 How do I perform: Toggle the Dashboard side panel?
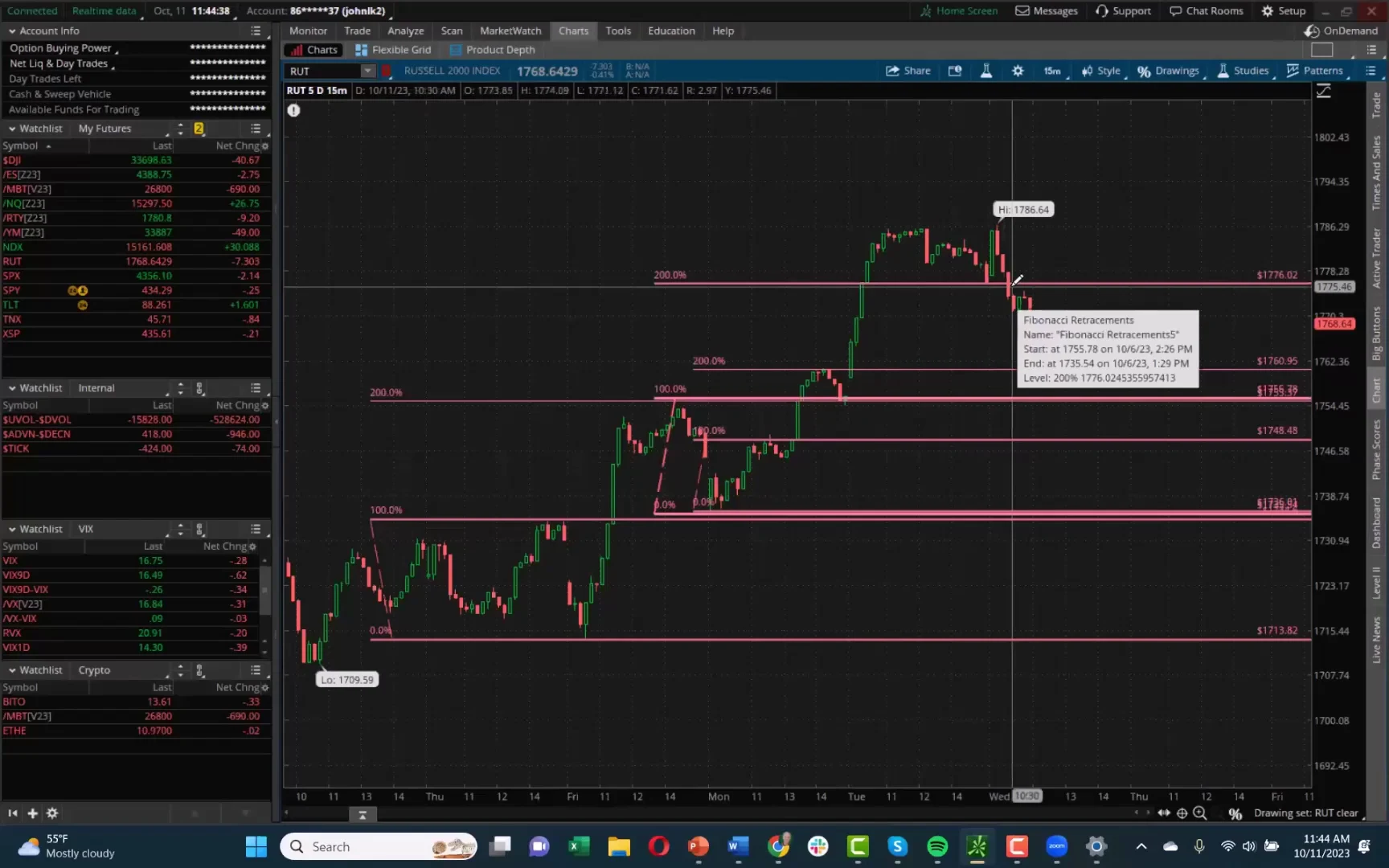pos(1377,523)
